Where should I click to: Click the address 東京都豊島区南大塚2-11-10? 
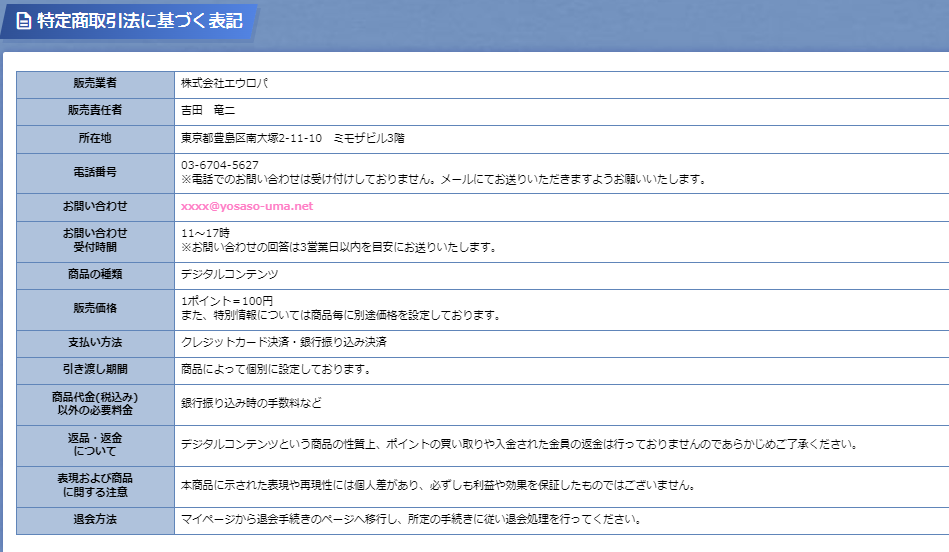[x=251, y=138]
